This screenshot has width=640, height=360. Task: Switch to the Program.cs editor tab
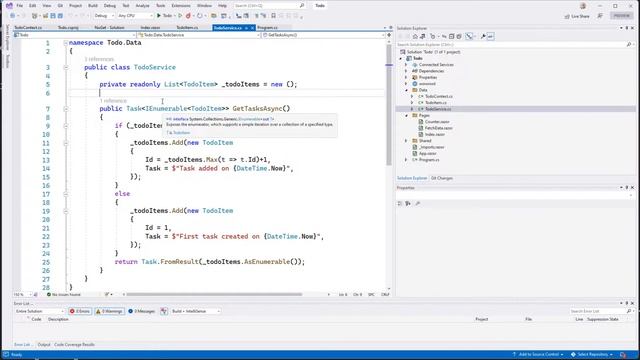point(267,28)
